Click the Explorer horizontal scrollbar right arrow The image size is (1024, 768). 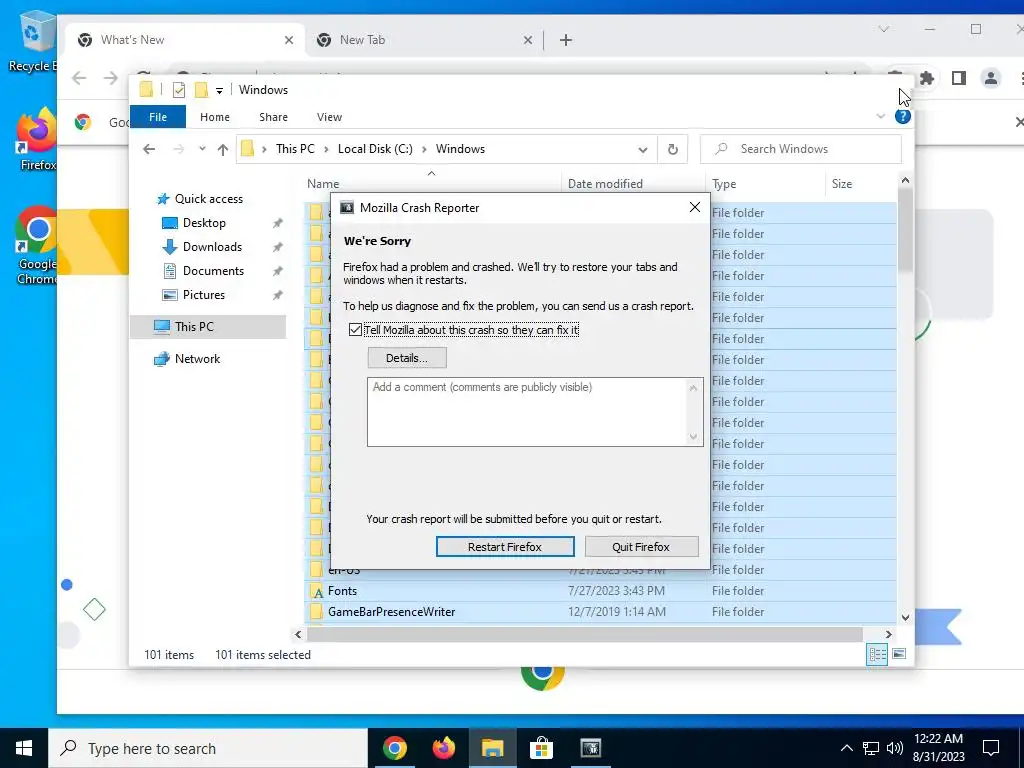pyautogui.click(x=888, y=634)
